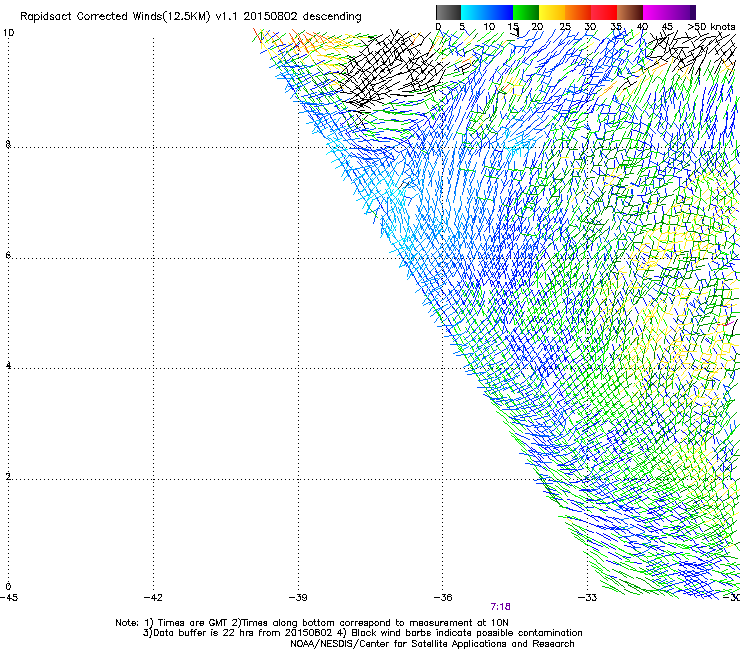Click the 'NOAA/NESDIS/Center for Satellite Applications' credit

400,644
